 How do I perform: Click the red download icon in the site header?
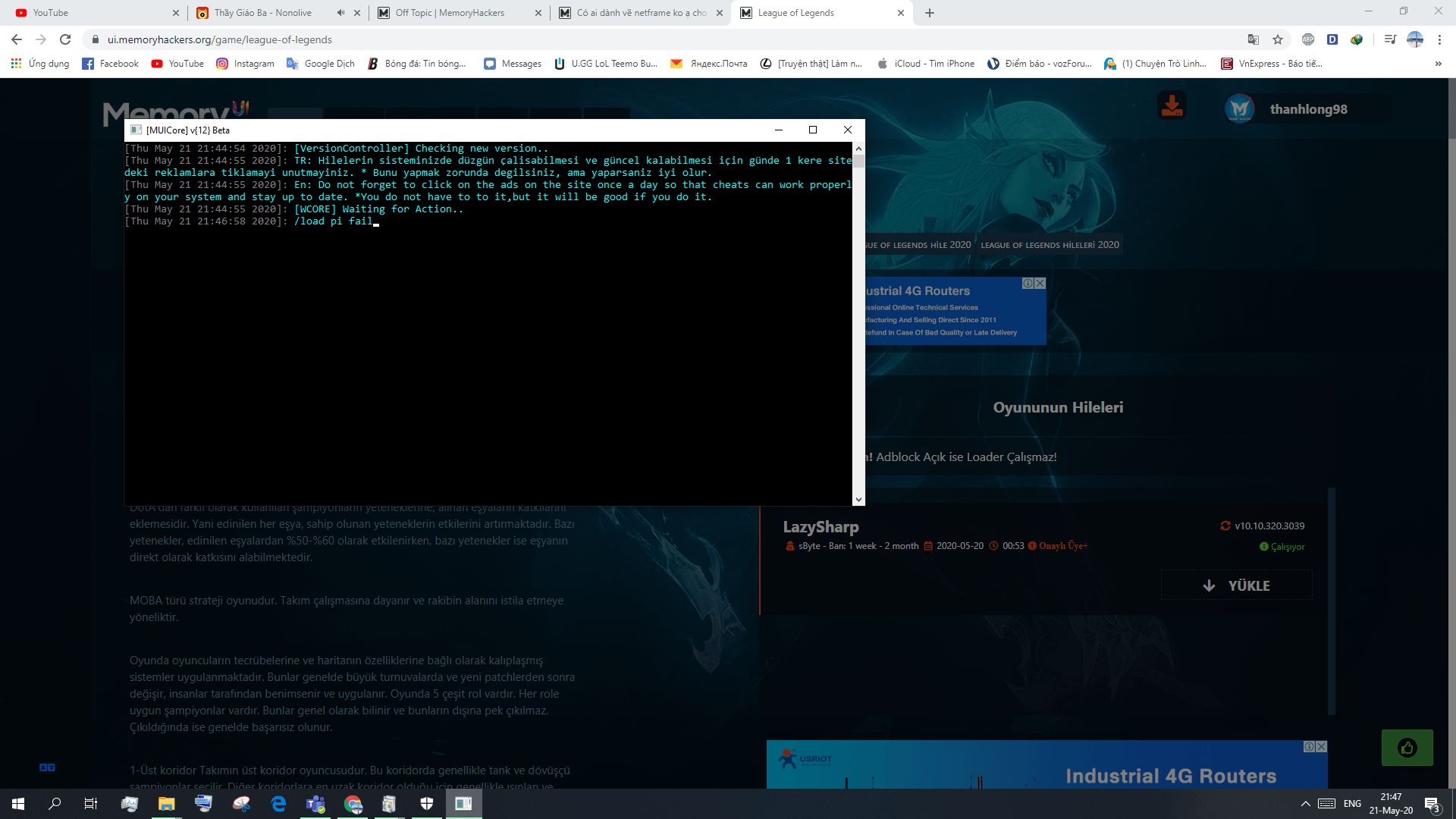click(x=1172, y=106)
